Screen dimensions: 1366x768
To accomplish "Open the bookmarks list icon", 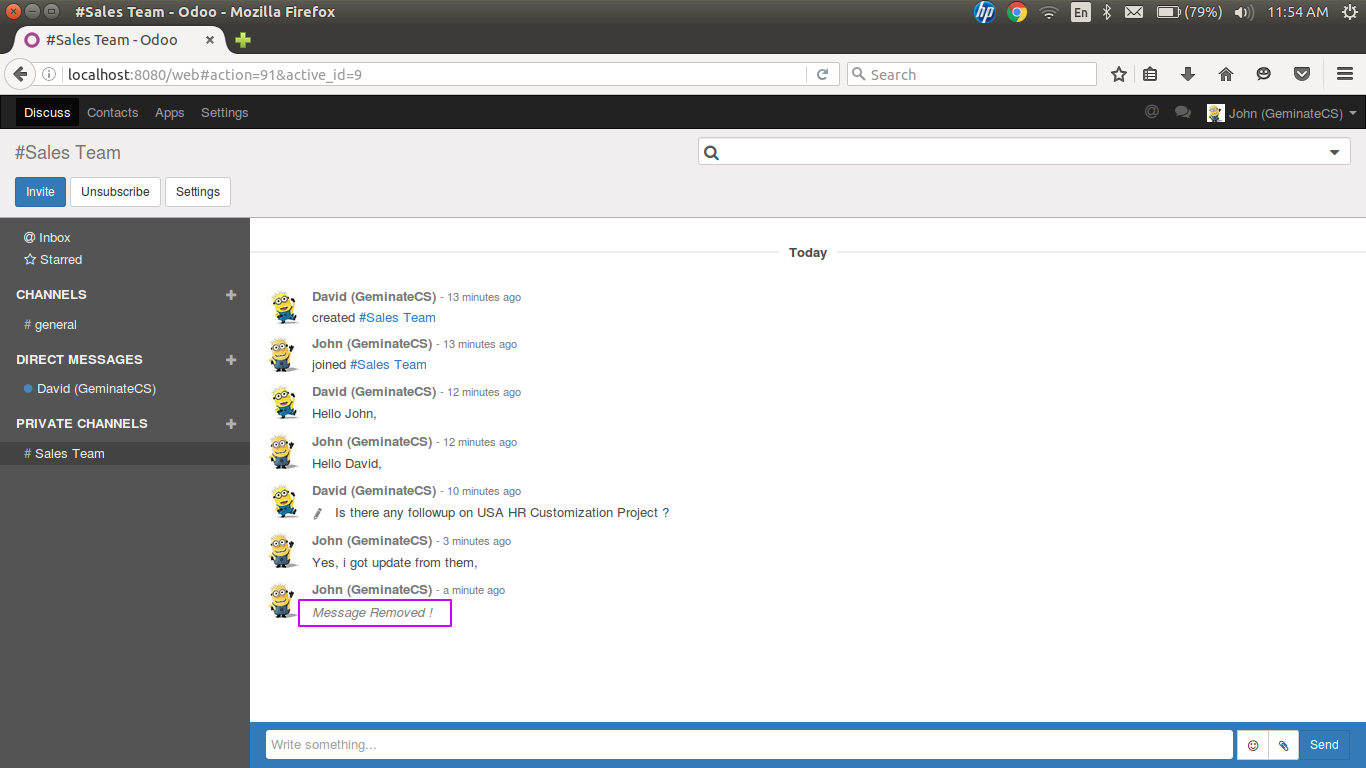I will click(1150, 74).
